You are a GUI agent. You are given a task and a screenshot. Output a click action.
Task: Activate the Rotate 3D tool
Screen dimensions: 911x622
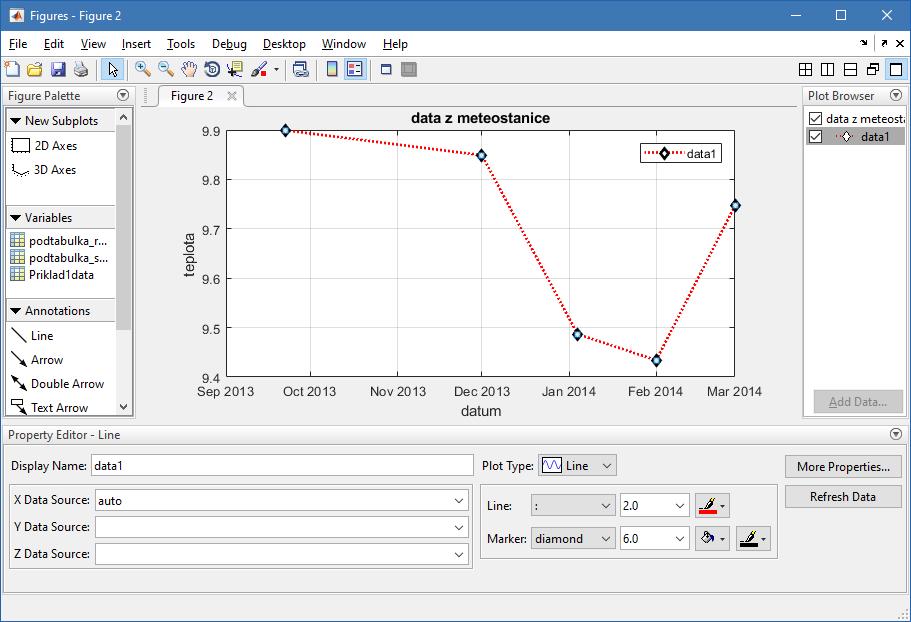pos(212,70)
